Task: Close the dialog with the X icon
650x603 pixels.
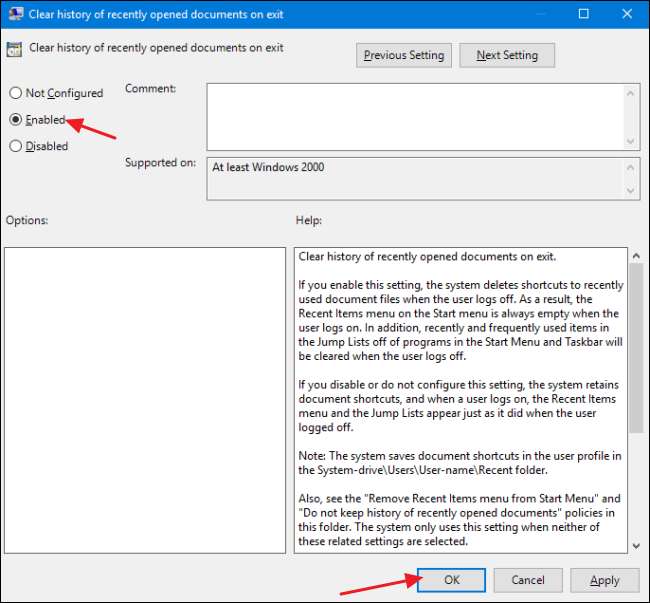Action: coord(627,14)
